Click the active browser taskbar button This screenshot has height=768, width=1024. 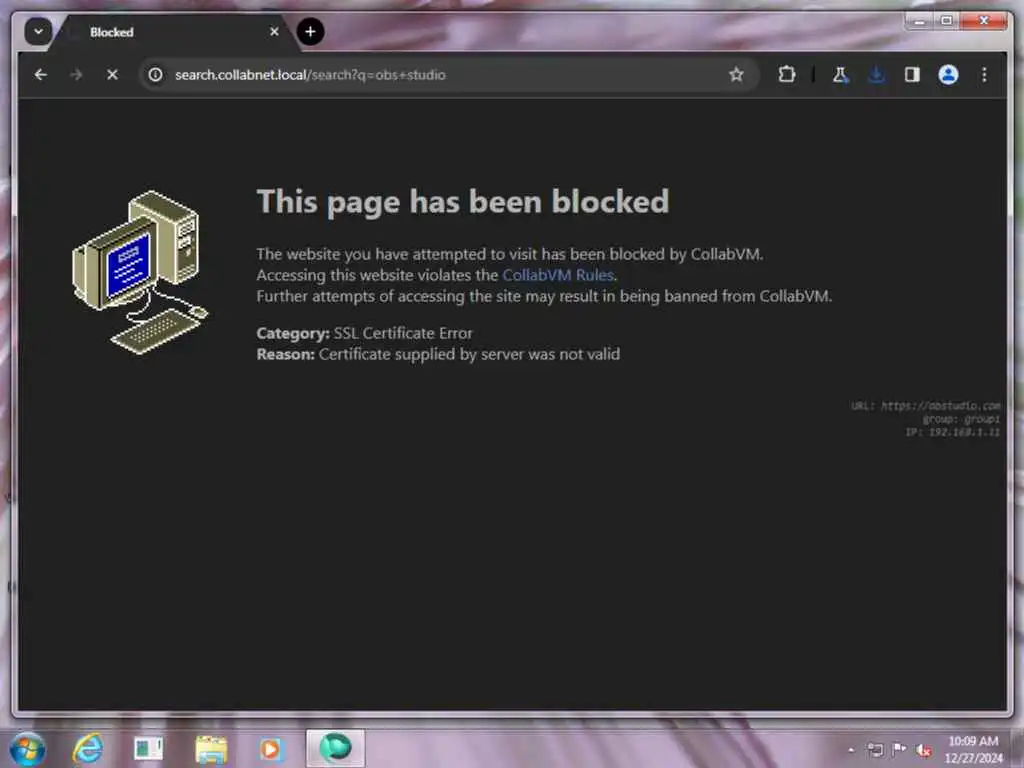click(335, 748)
